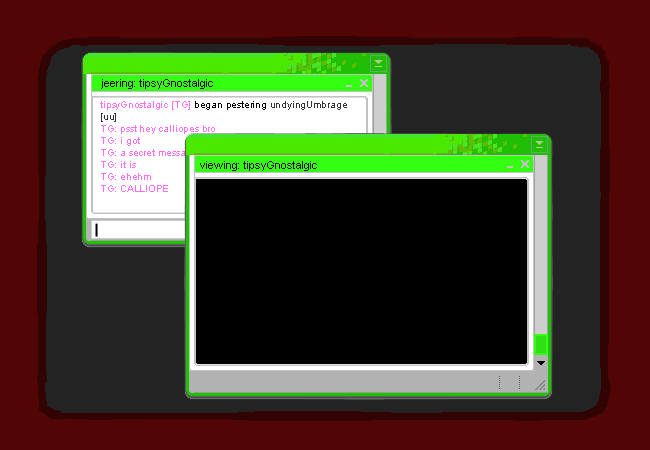650x450 pixels.
Task: Open the viewing window's top-right dropdown arrow
Action: [x=540, y=145]
